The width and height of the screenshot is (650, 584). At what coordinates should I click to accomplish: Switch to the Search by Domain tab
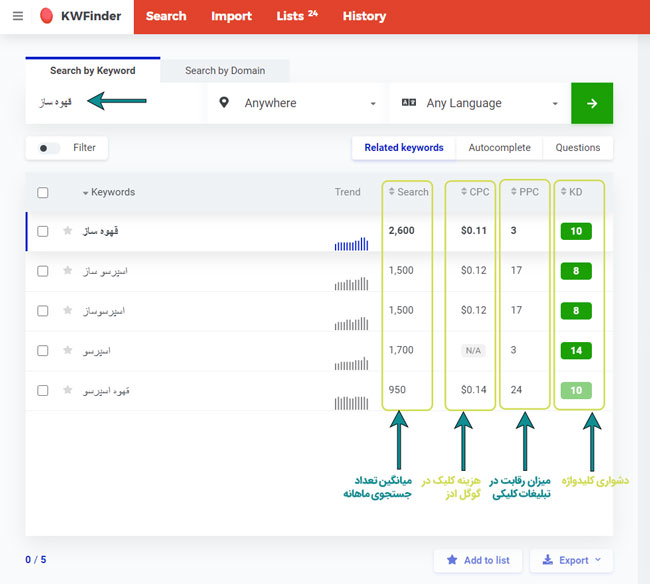pos(225,71)
